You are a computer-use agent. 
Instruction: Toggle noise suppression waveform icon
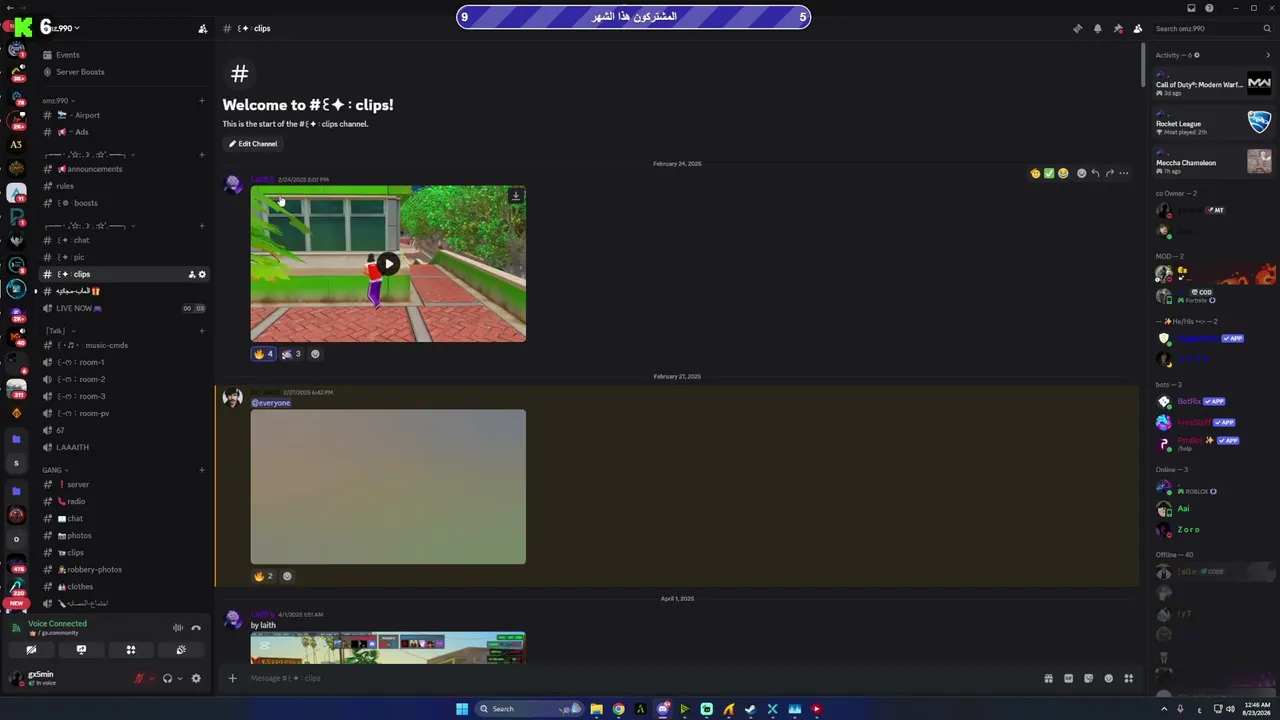[178, 628]
